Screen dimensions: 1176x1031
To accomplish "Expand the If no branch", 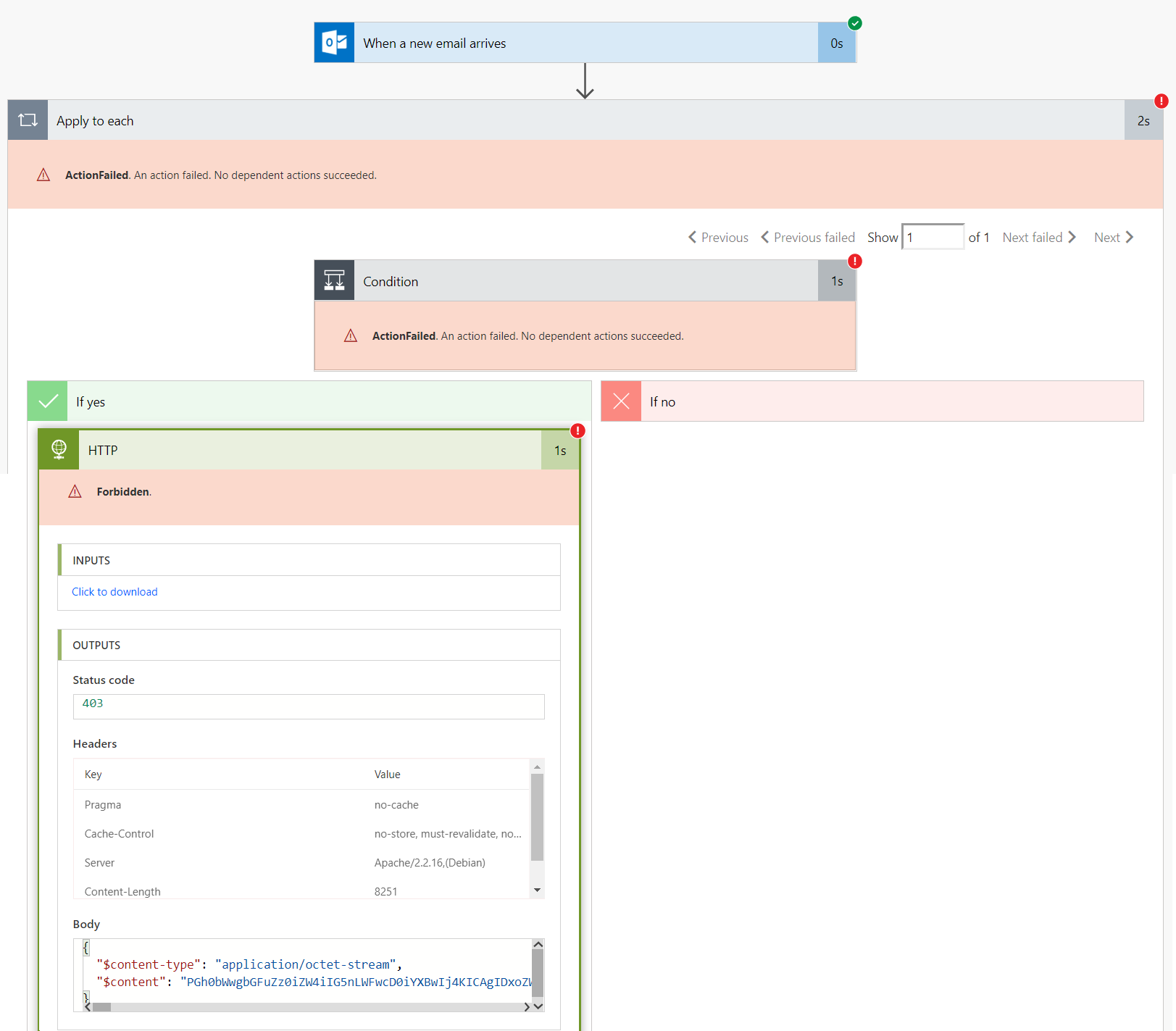I will point(872,401).
